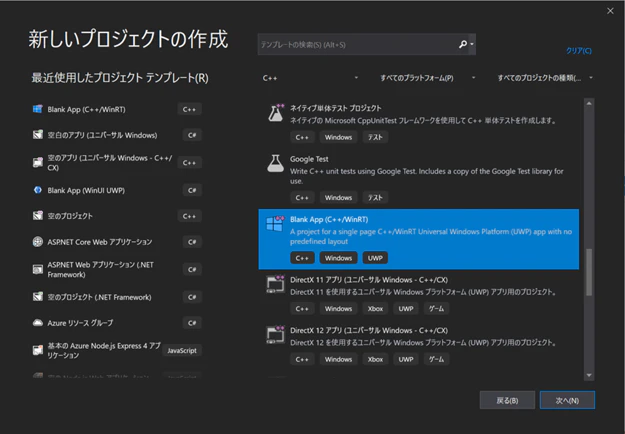
Task: Choose recent template Azure リソース グループ label
Action: pos(80,323)
